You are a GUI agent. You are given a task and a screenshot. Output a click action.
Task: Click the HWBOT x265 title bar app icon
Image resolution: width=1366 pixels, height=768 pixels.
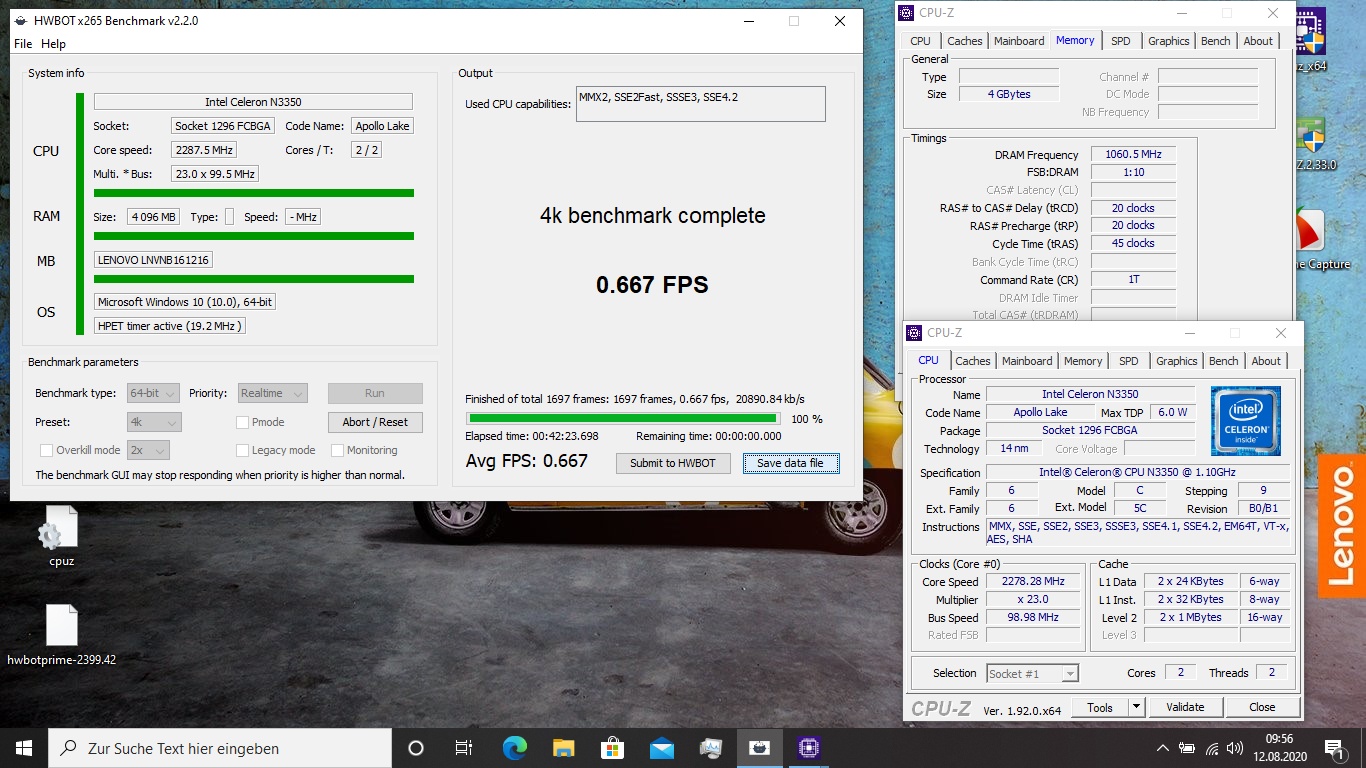[x=21, y=20]
